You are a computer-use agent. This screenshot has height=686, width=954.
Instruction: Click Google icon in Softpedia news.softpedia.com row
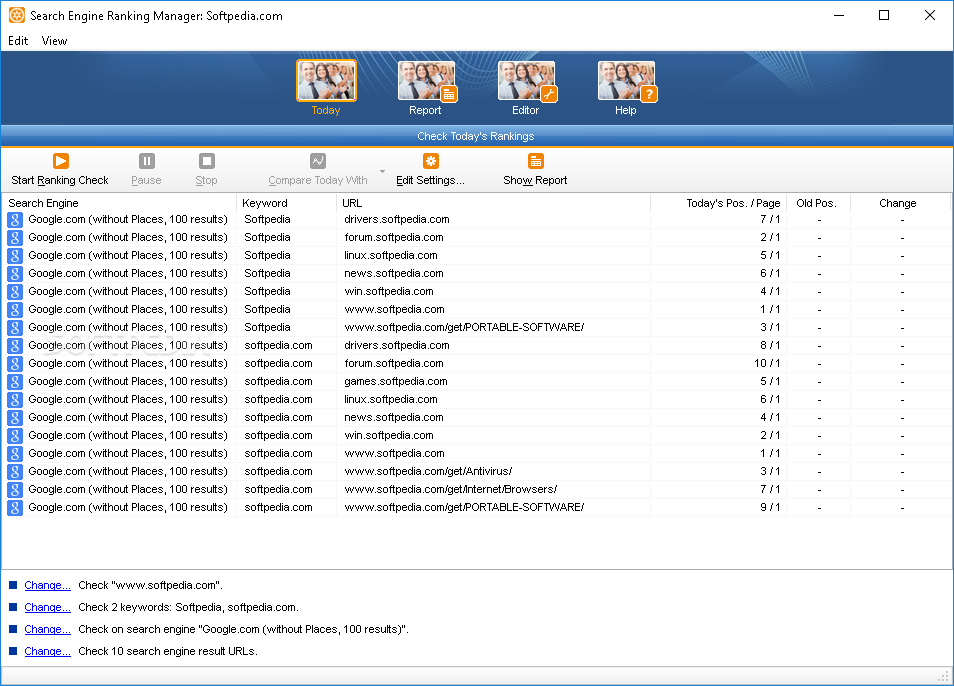15,274
